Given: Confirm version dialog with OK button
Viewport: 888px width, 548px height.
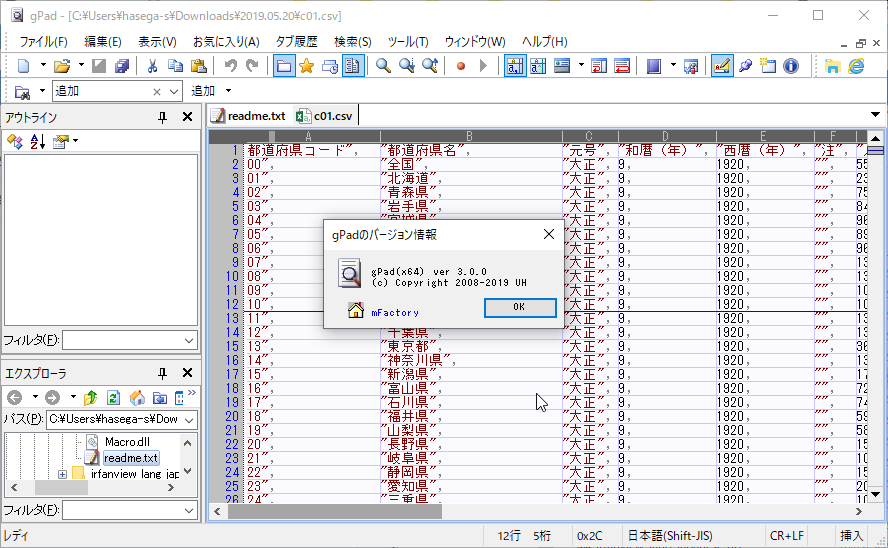Looking at the screenshot, I should [520, 307].
